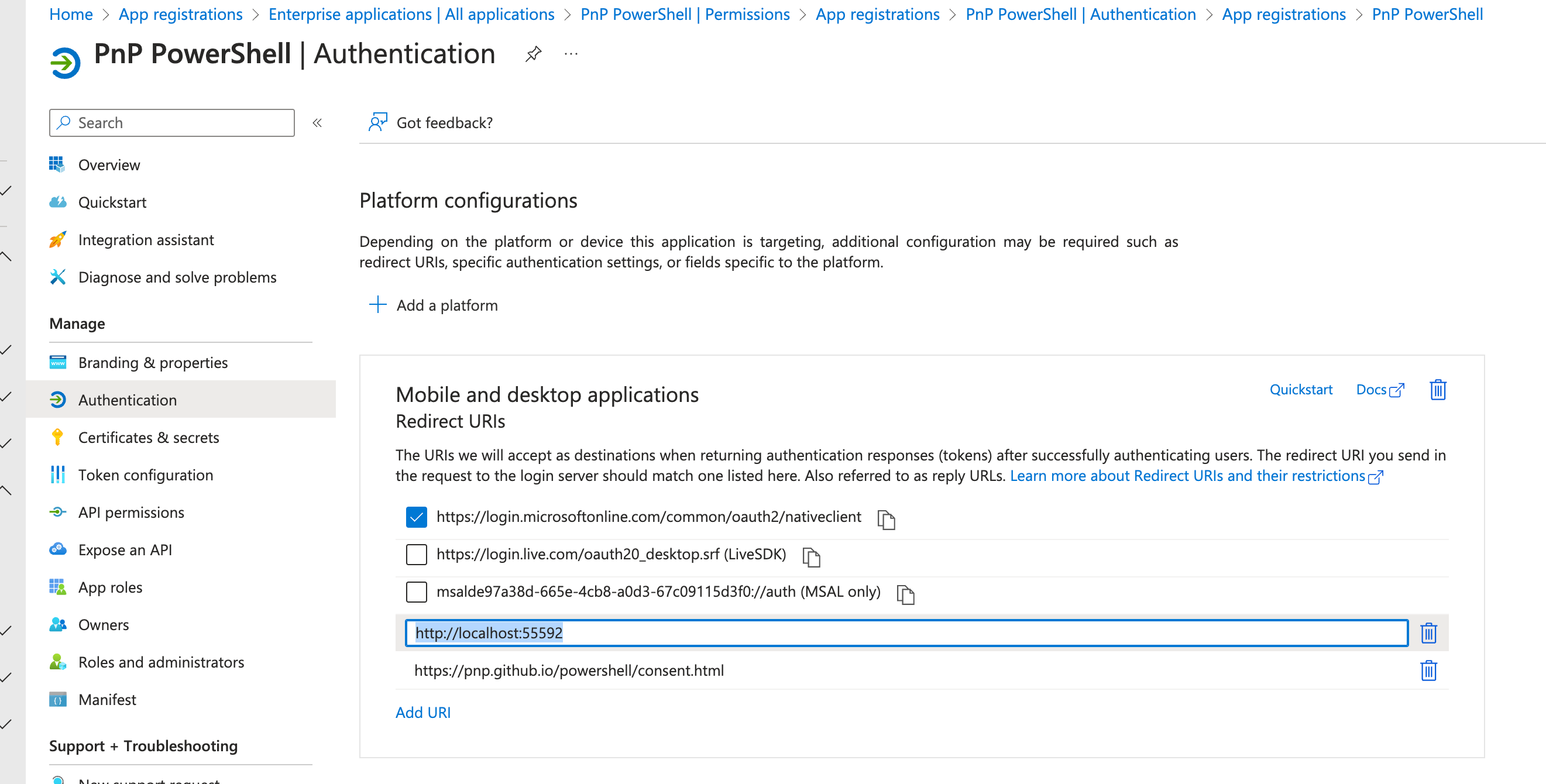This screenshot has height=784, width=1546.
Task: Click the Integration assistant rocket icon
Action: 57,239
